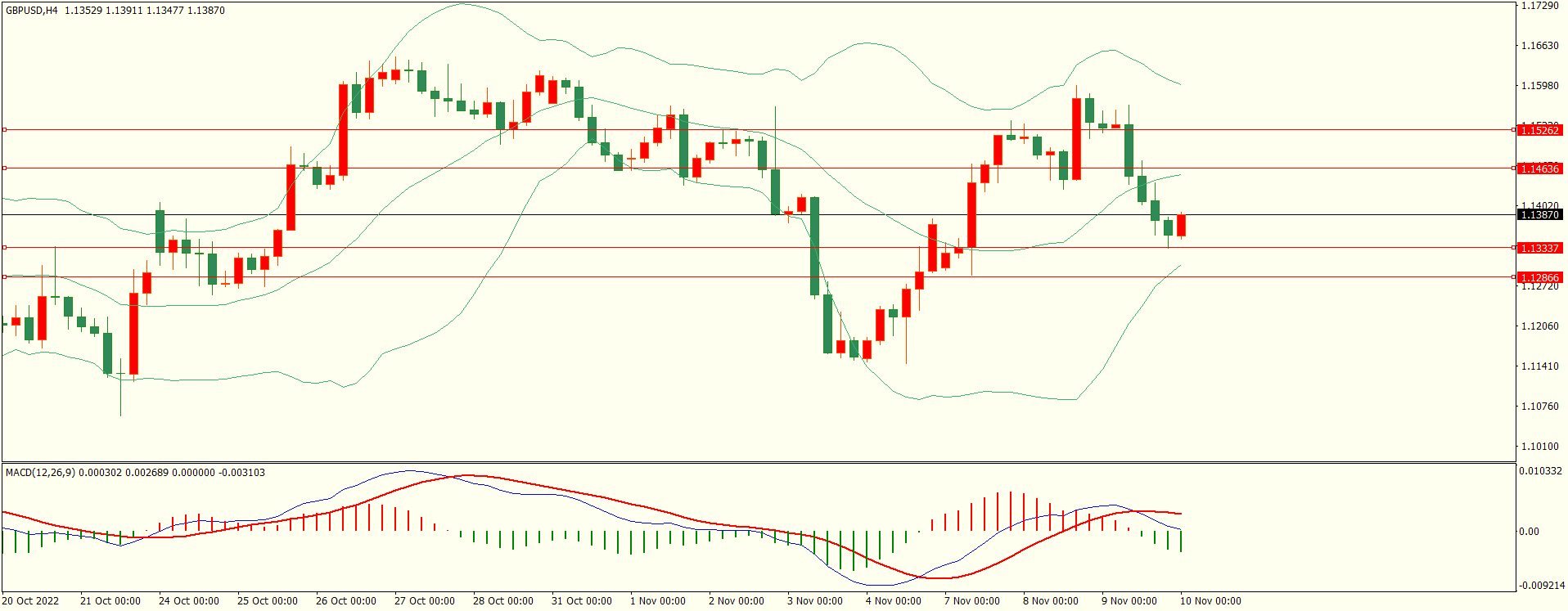Click the 8 Nov 00:00 date label
The image size is (1568, 611).
point(1051,601)
